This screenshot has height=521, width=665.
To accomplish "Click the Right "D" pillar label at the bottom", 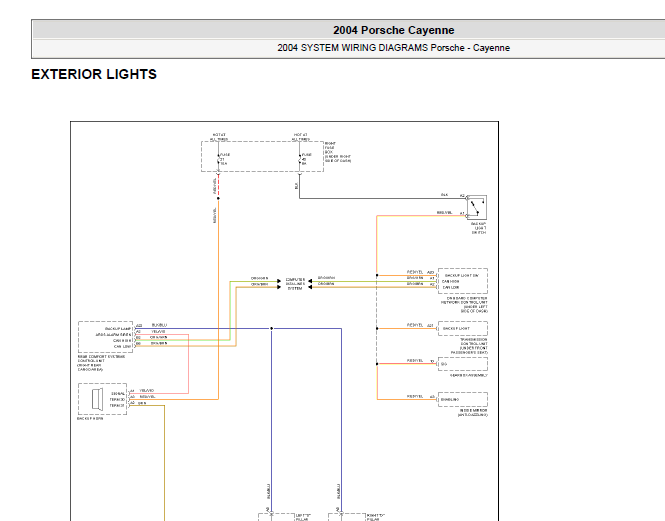I will pos(375,517).
